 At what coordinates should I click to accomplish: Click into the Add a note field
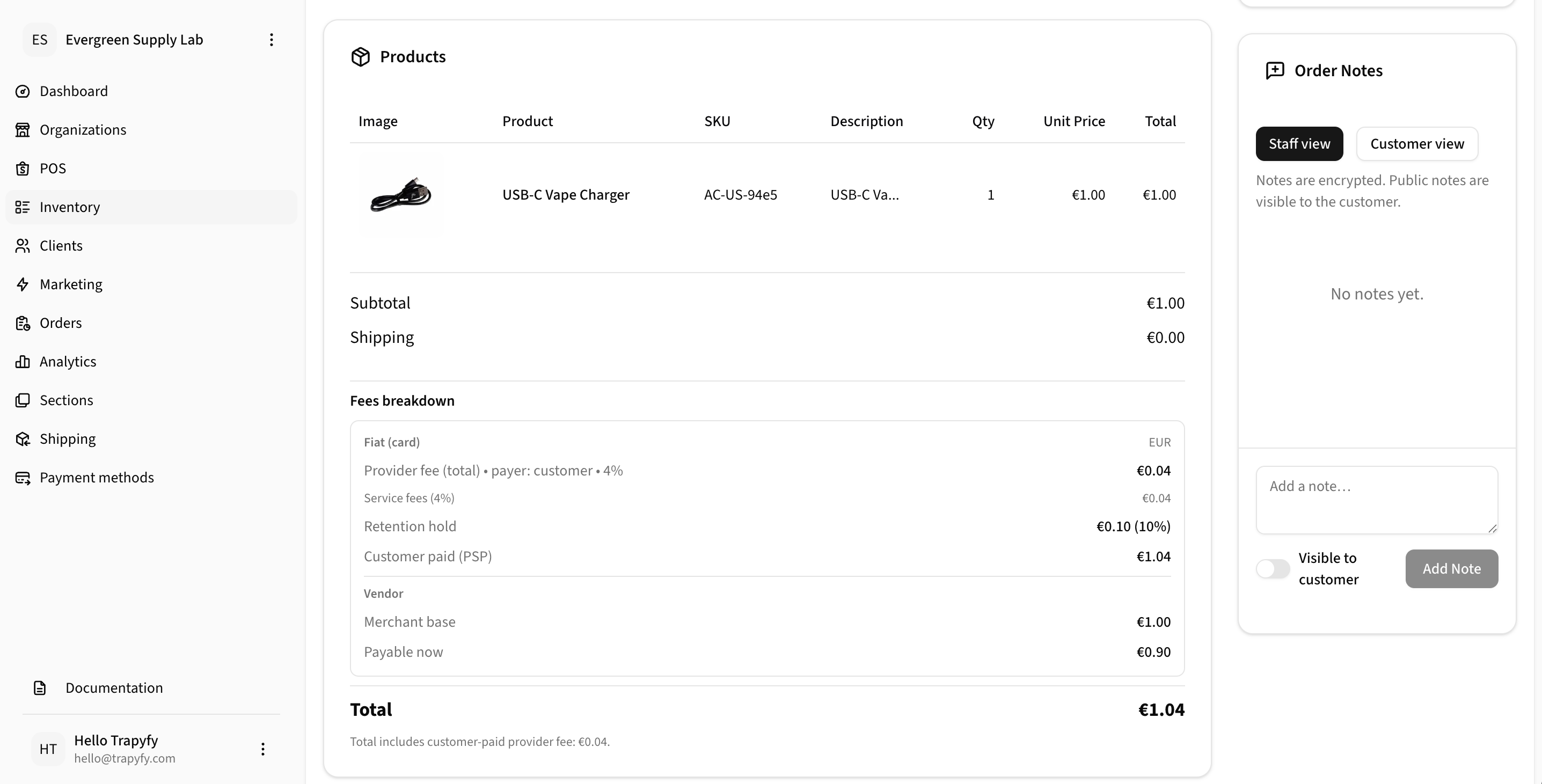click(x=1377, y=500)
